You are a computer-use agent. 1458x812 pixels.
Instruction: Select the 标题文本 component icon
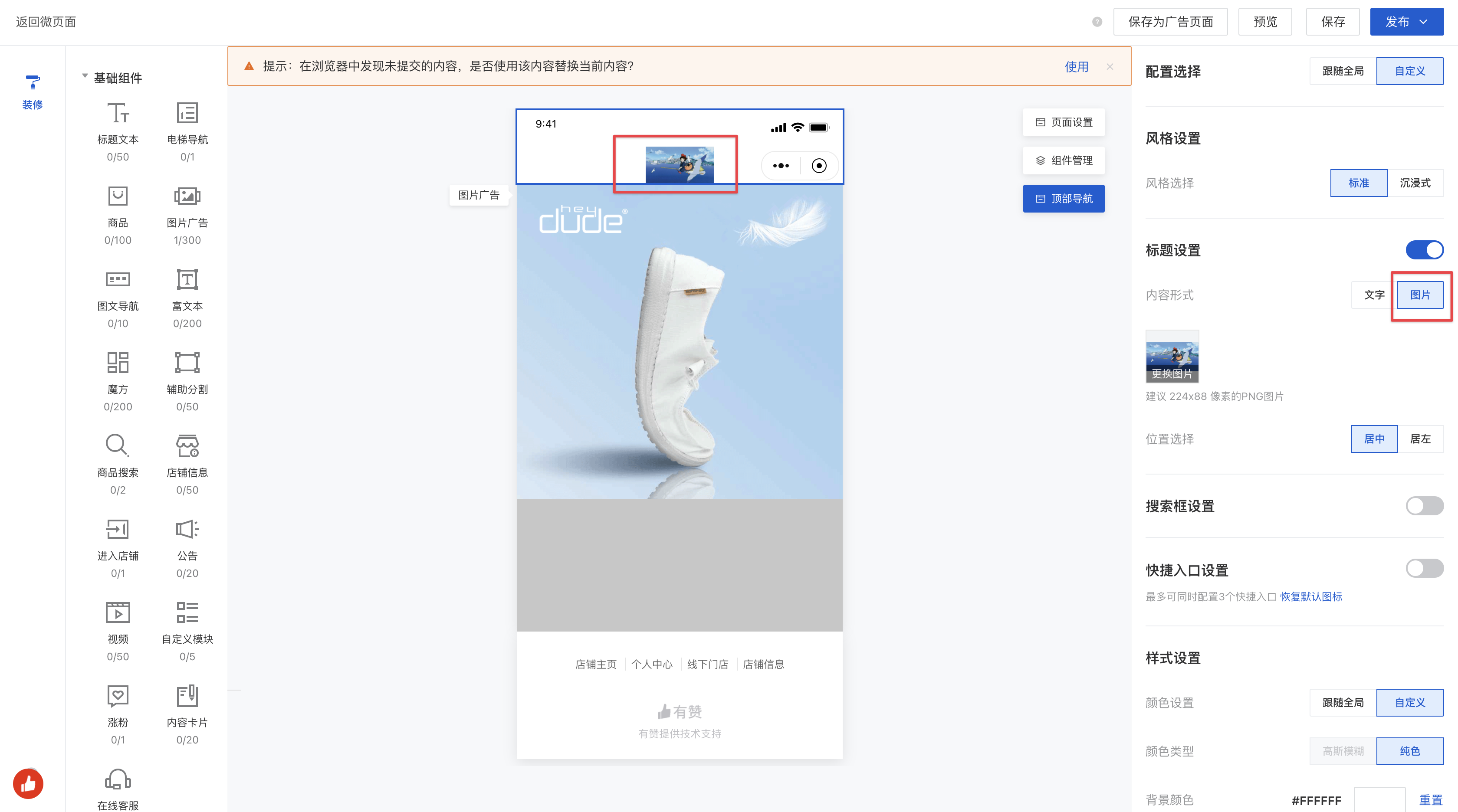[118, 113]
